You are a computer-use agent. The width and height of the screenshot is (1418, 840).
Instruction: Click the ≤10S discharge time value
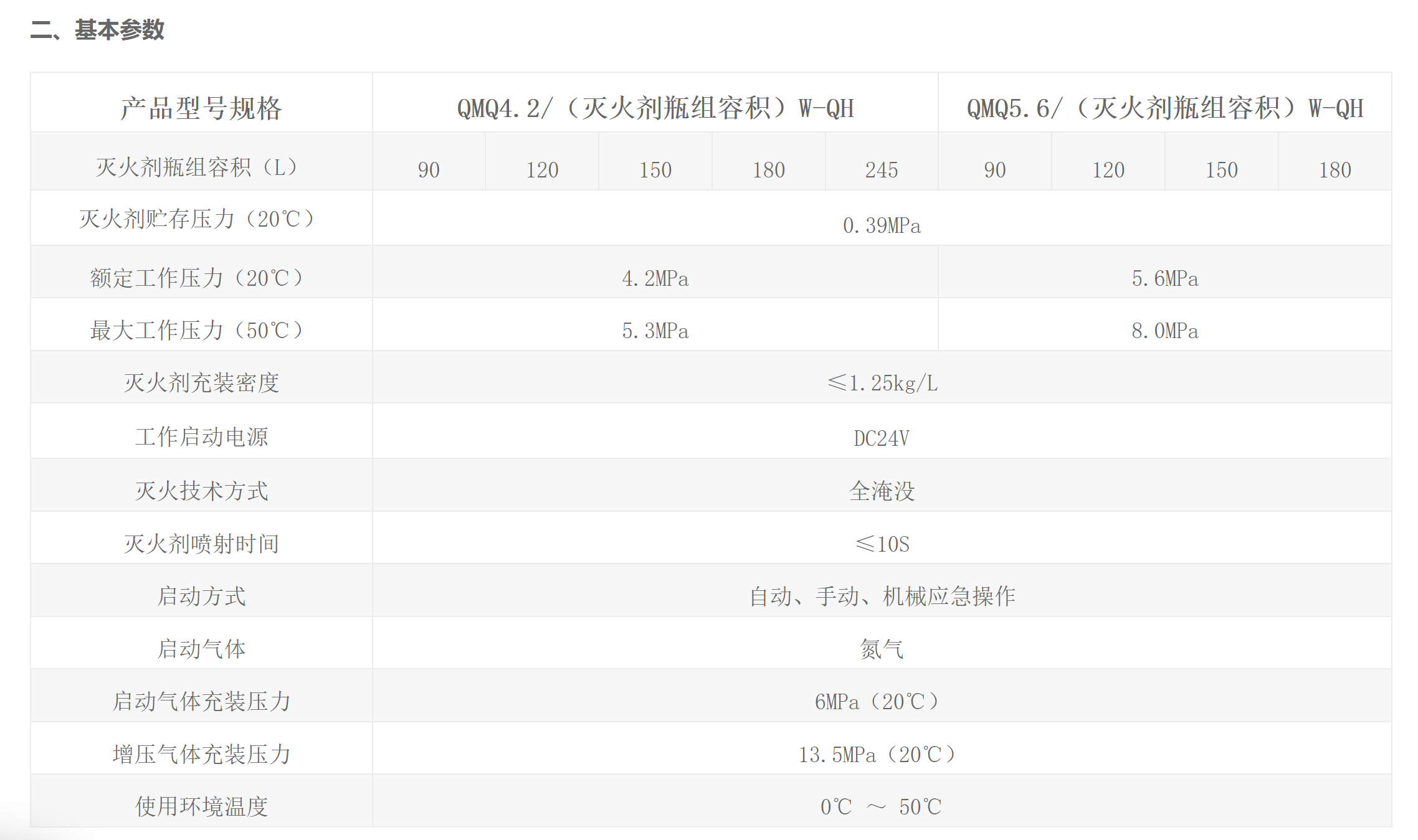tap(881, 544)
